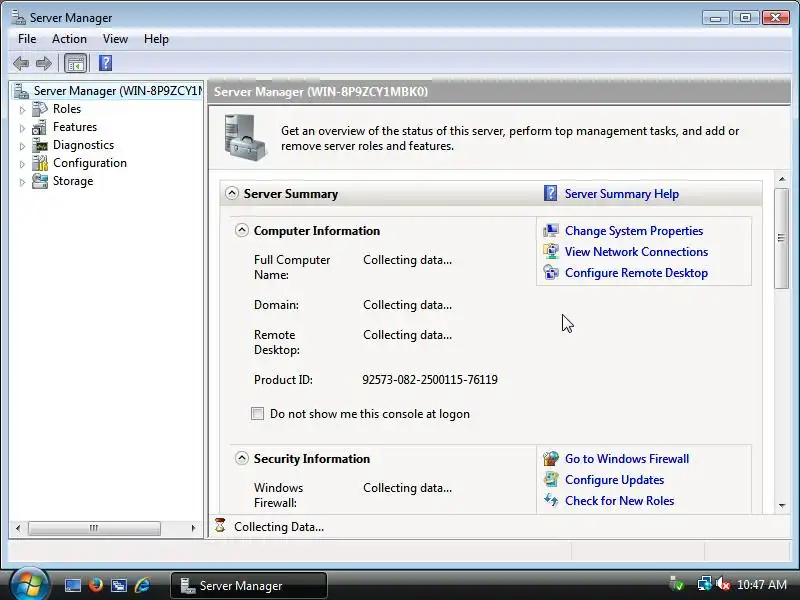Screen dimensions: 800x600
Task: Open the Help menu
Action: (x=156, y=39)
